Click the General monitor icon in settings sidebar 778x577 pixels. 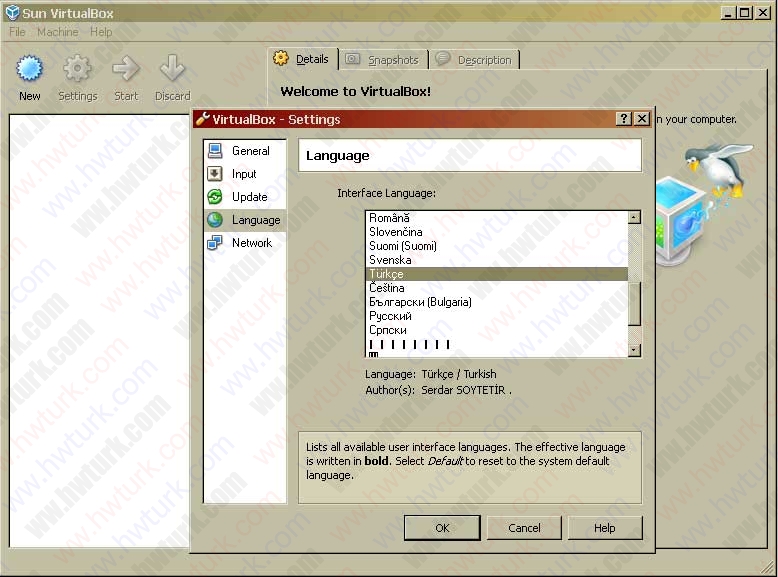(x=215, y=151)
